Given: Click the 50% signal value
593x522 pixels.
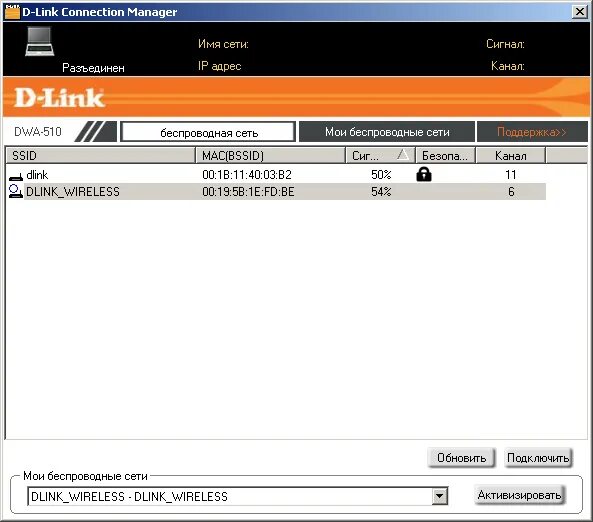Looking at the screenshot, I should [x=381, y=175].
